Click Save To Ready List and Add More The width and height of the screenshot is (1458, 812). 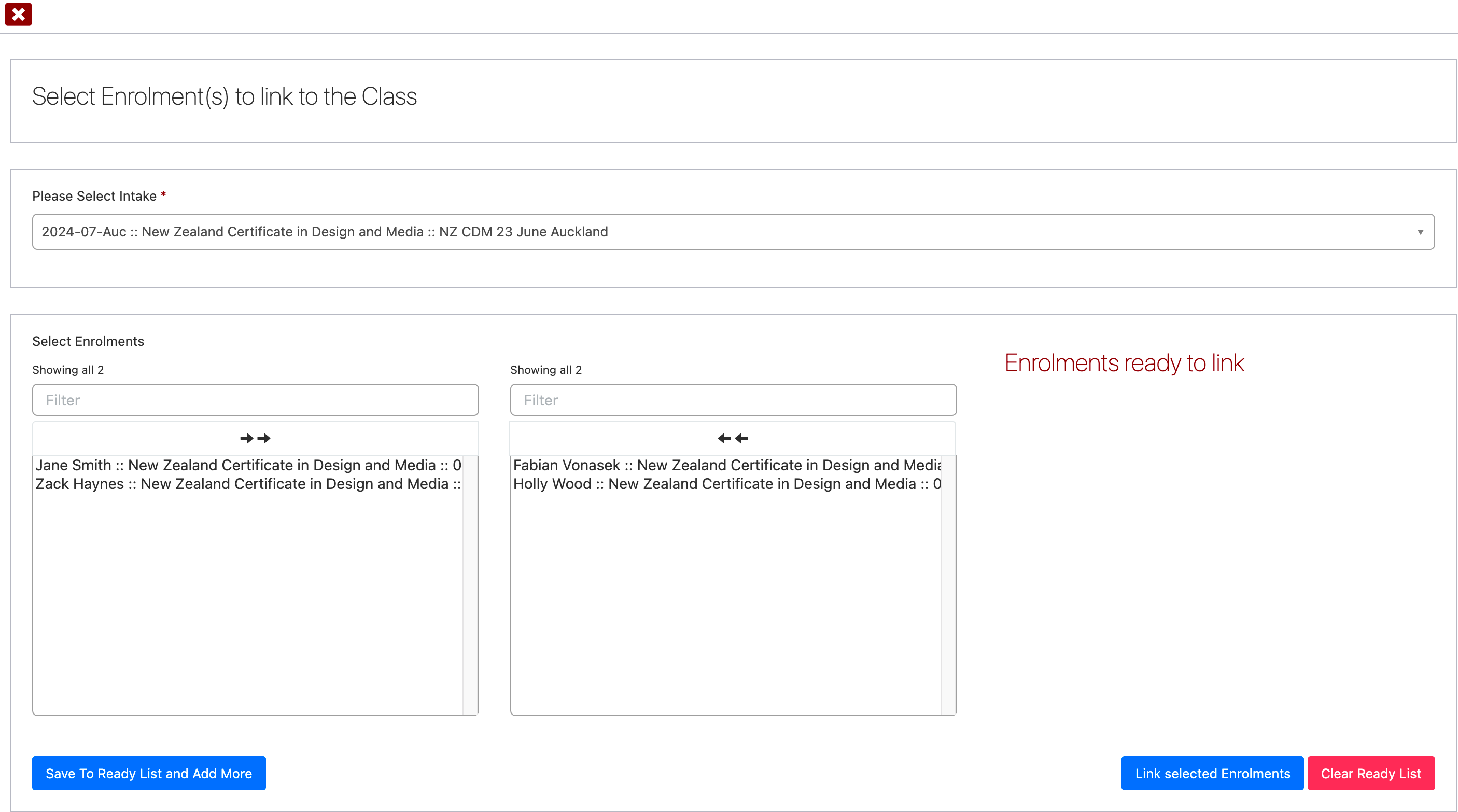(149, 773)
